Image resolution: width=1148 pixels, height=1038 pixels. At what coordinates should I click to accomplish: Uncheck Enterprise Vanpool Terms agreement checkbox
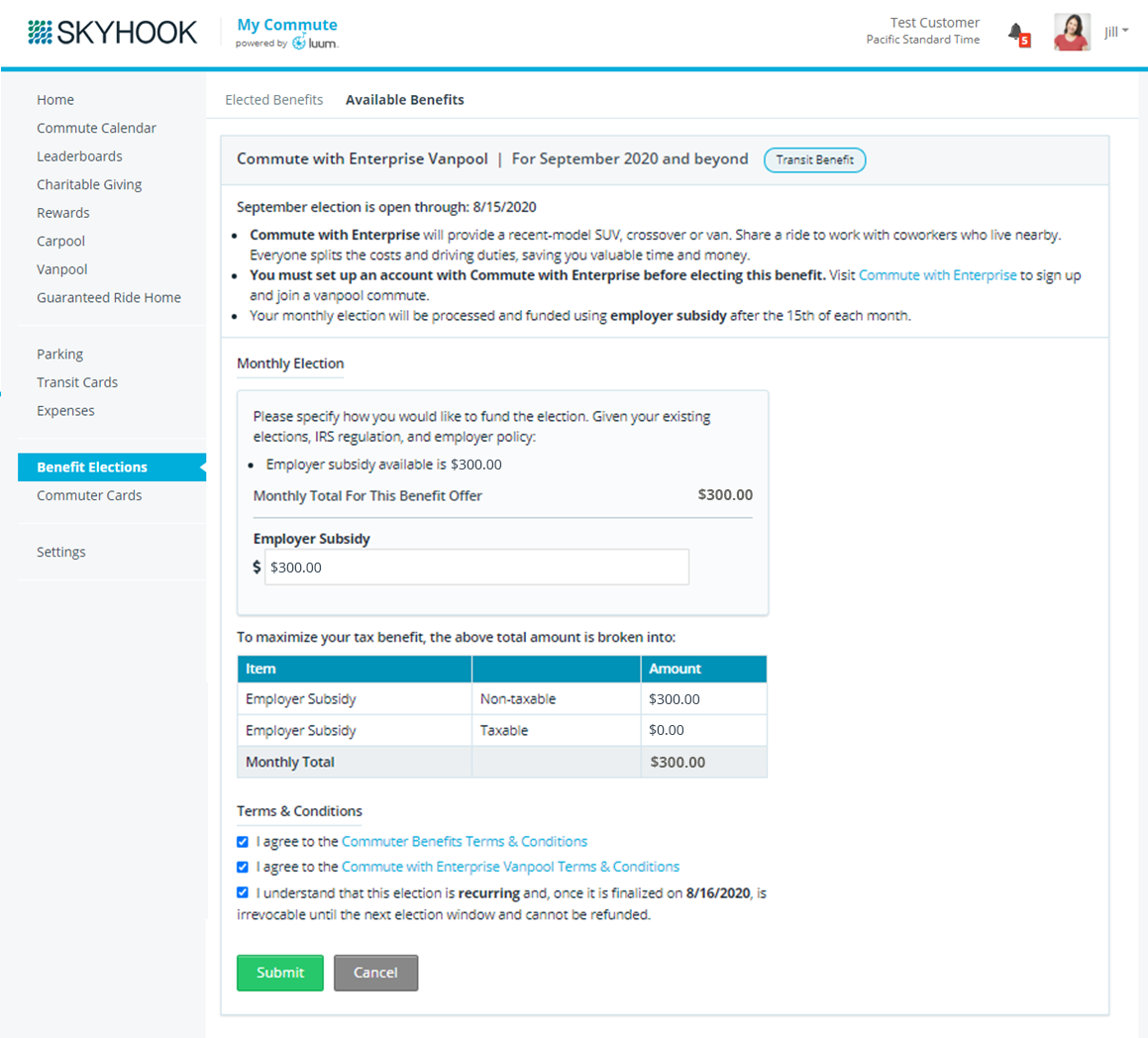(243, 867)
